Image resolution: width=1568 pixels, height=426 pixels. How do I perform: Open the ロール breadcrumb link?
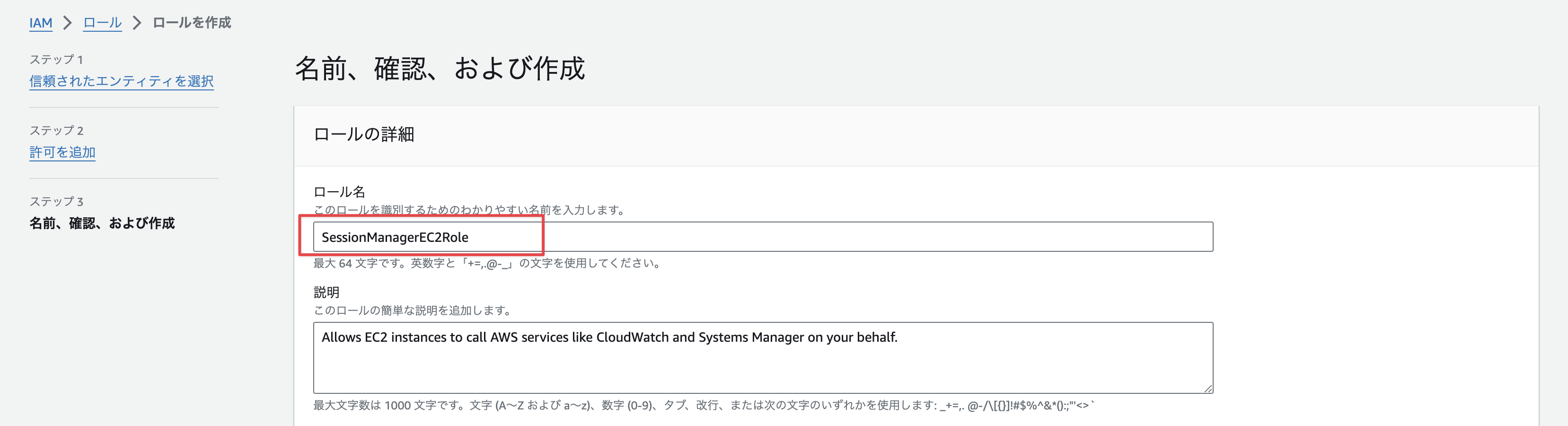pos(101,23)
